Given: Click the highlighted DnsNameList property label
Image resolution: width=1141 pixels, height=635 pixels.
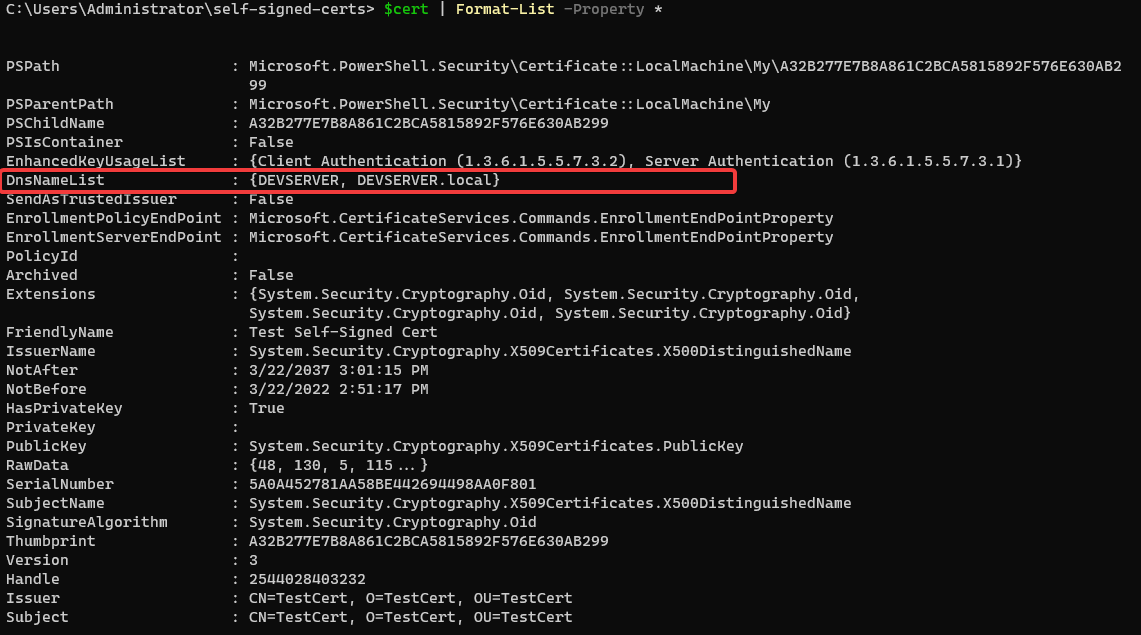Looking at the screenshot, I should click(55, 180).
